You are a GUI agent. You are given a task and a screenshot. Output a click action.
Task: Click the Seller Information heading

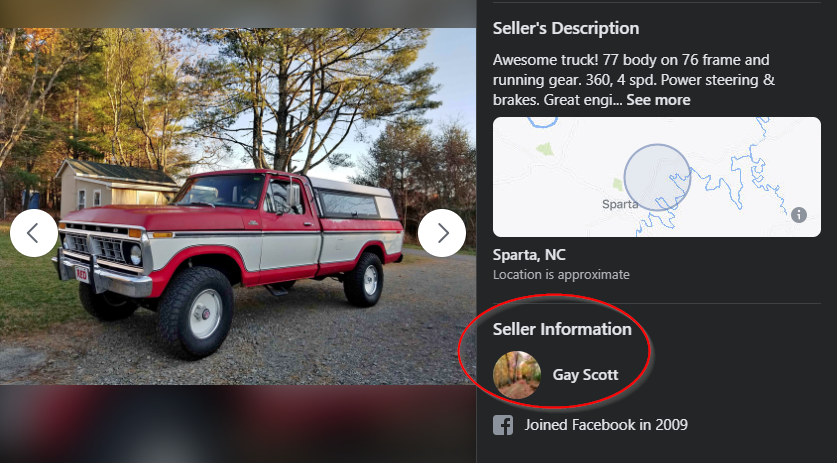point(562,329)
